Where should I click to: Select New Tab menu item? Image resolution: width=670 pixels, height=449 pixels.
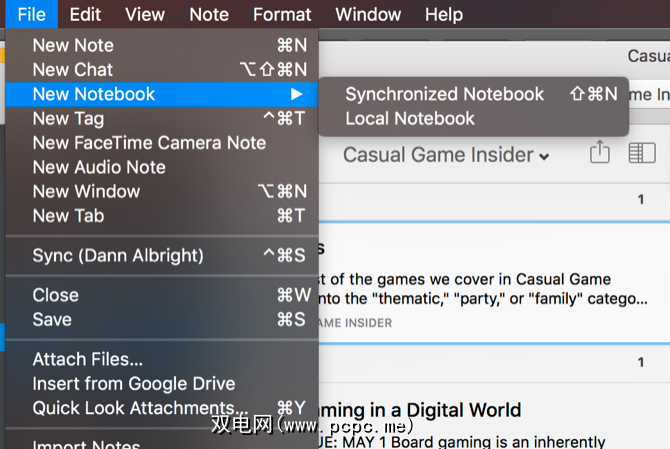click(x=68, y=215)
